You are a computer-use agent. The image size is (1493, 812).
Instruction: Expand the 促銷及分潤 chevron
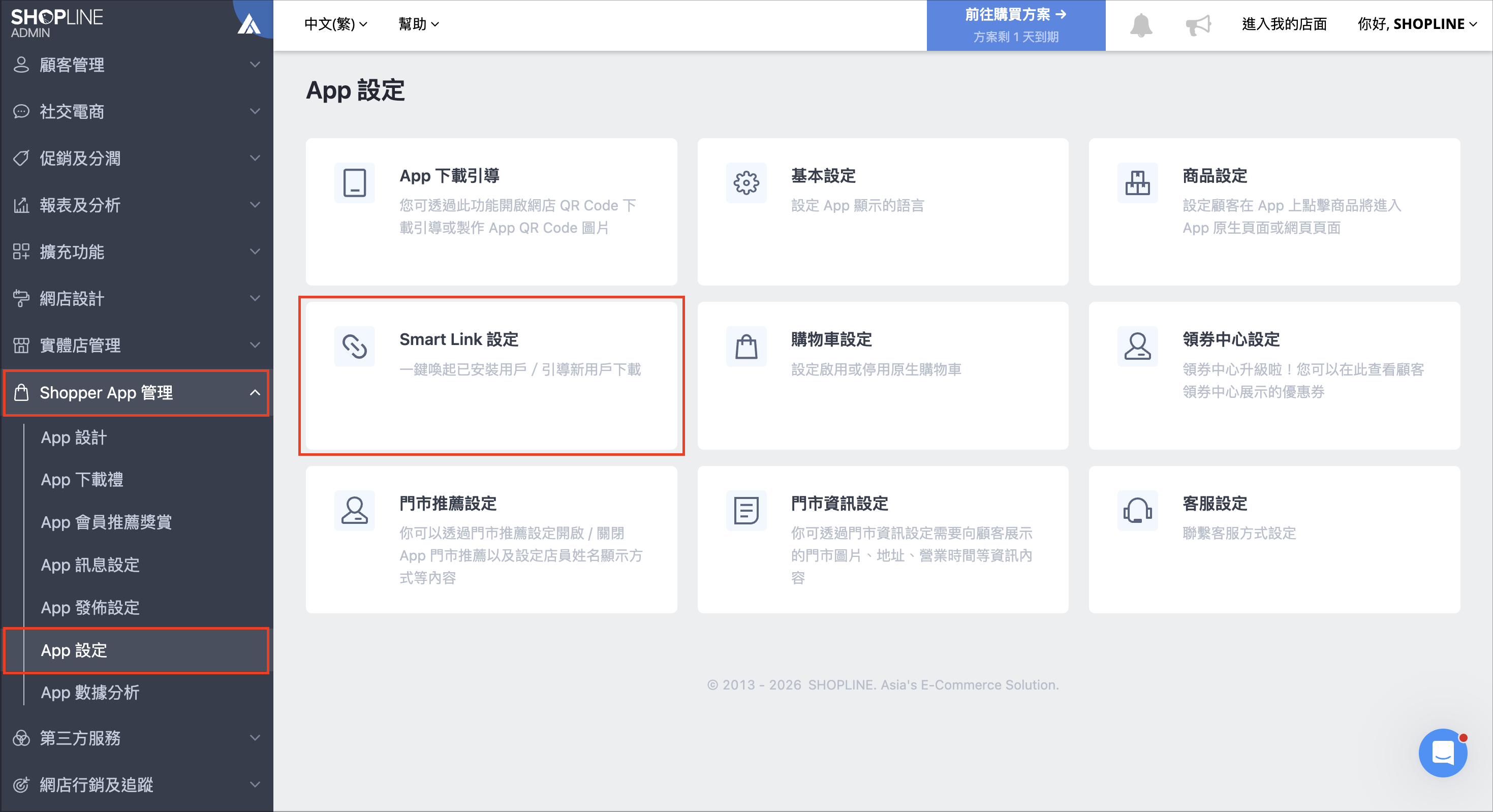[x=255, y=158]
